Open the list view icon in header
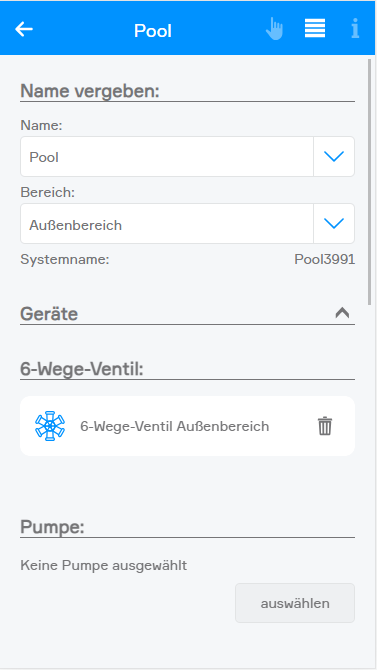 click(315, 29)
